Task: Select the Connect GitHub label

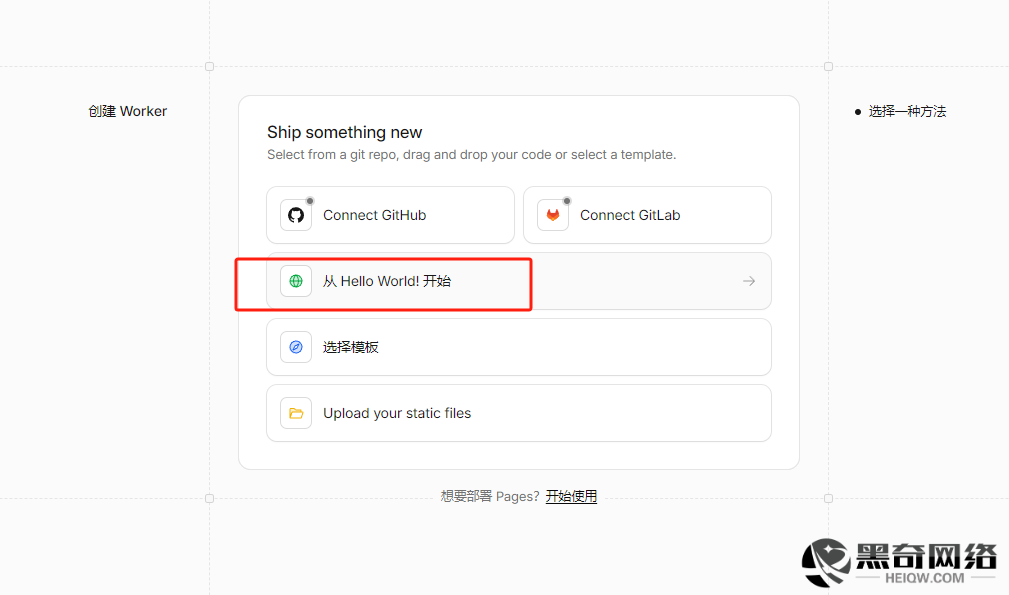Action: pos(375,215)
